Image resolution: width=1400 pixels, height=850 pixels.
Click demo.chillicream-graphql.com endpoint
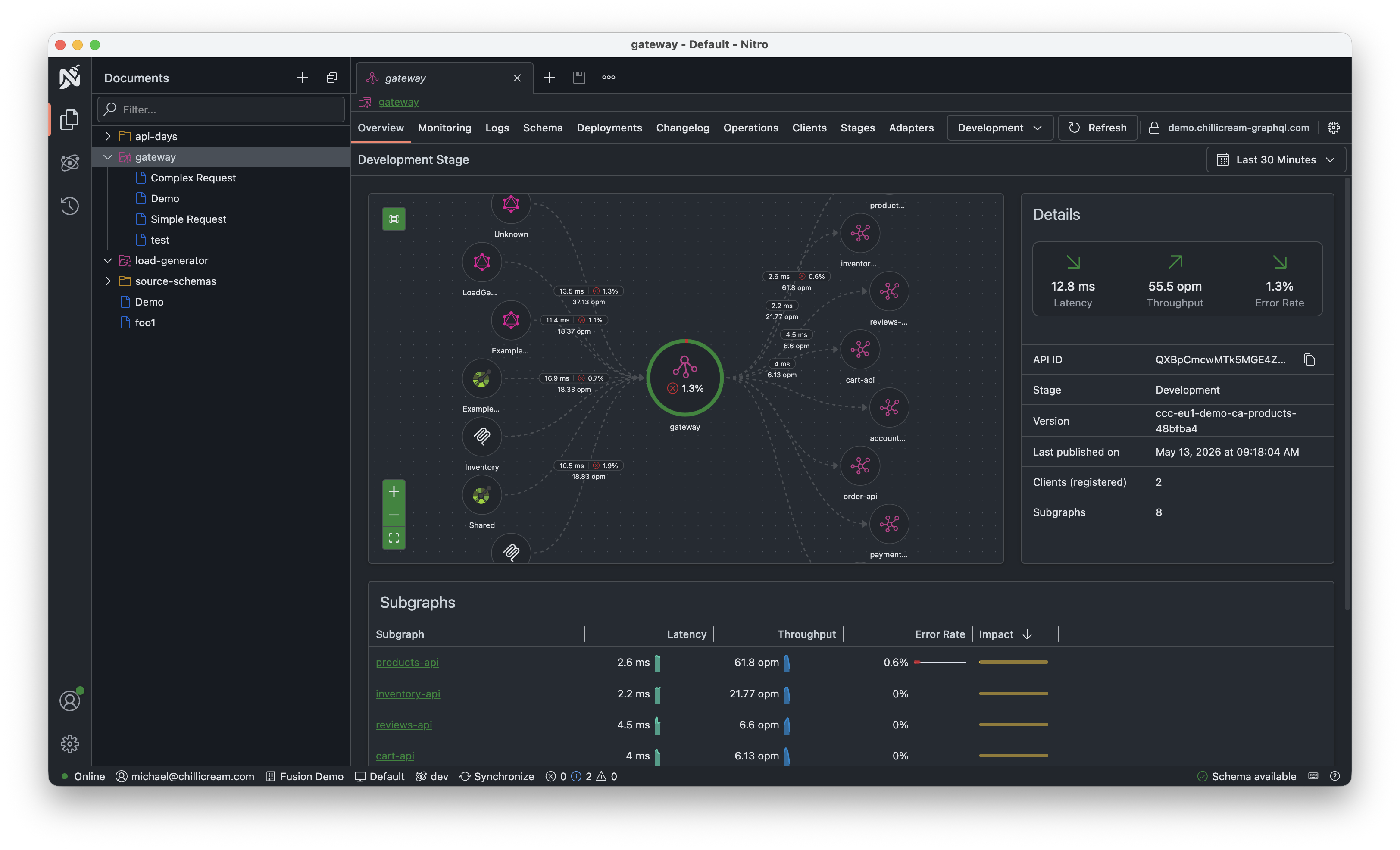tap(1238, 128)
